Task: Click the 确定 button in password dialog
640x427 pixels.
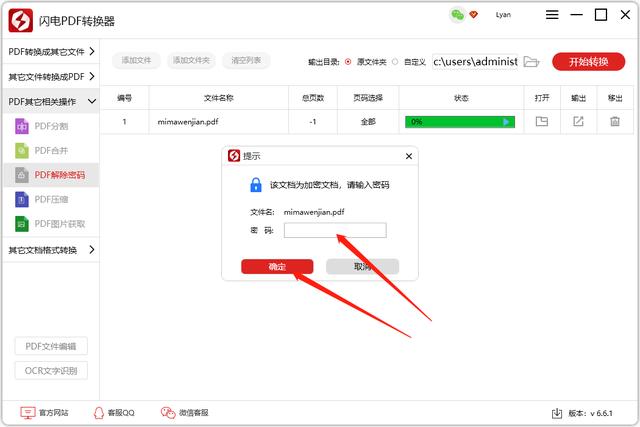Action: (277, 267)
